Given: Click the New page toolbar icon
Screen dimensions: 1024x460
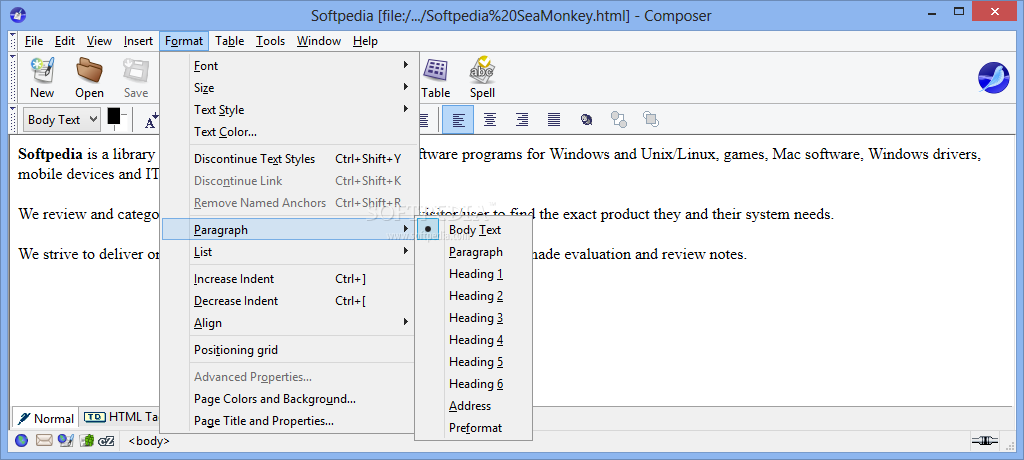Looking at the screenshot, I should [42, 70].
